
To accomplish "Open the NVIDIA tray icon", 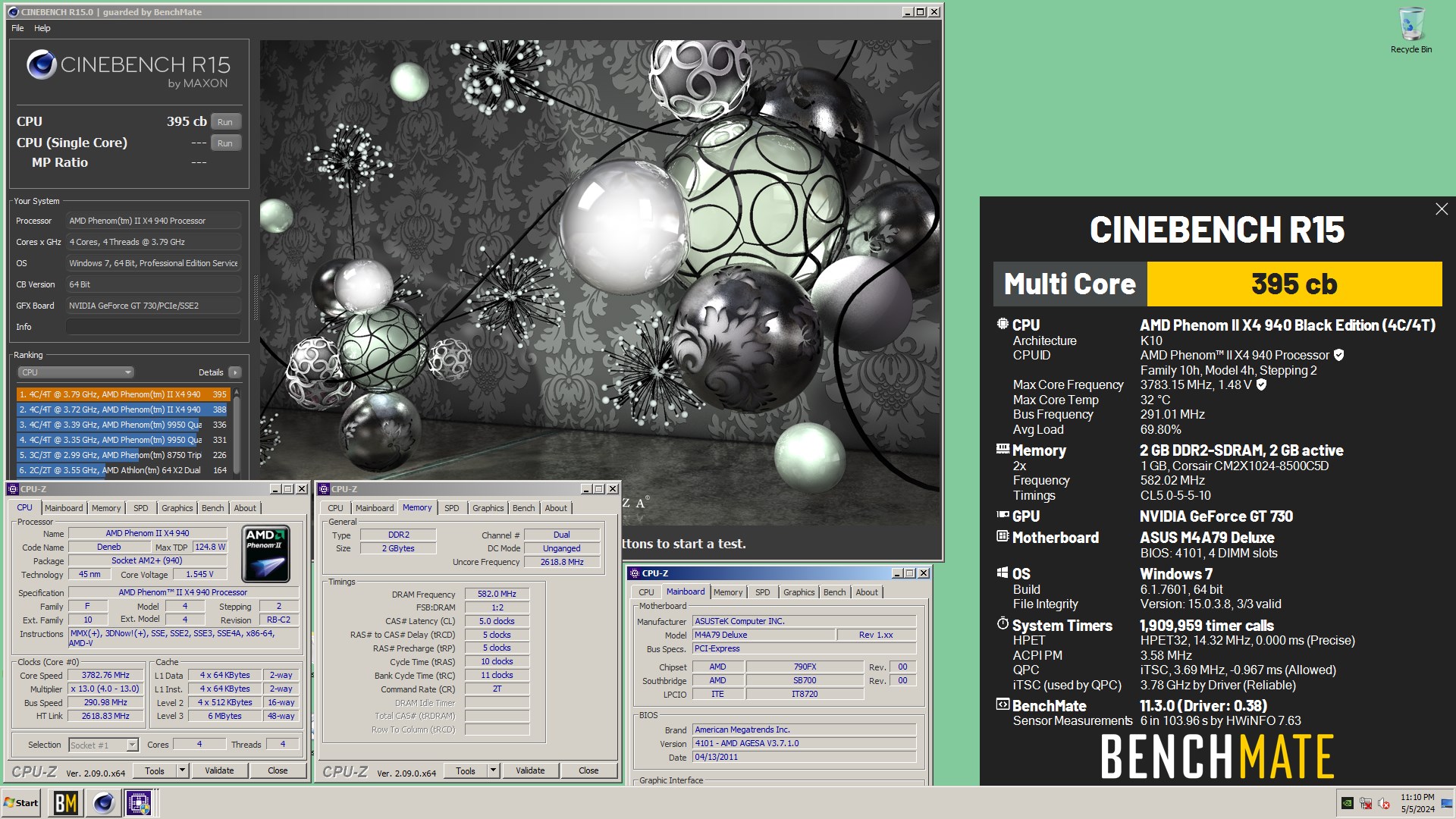I will (x=1348, y=802).
